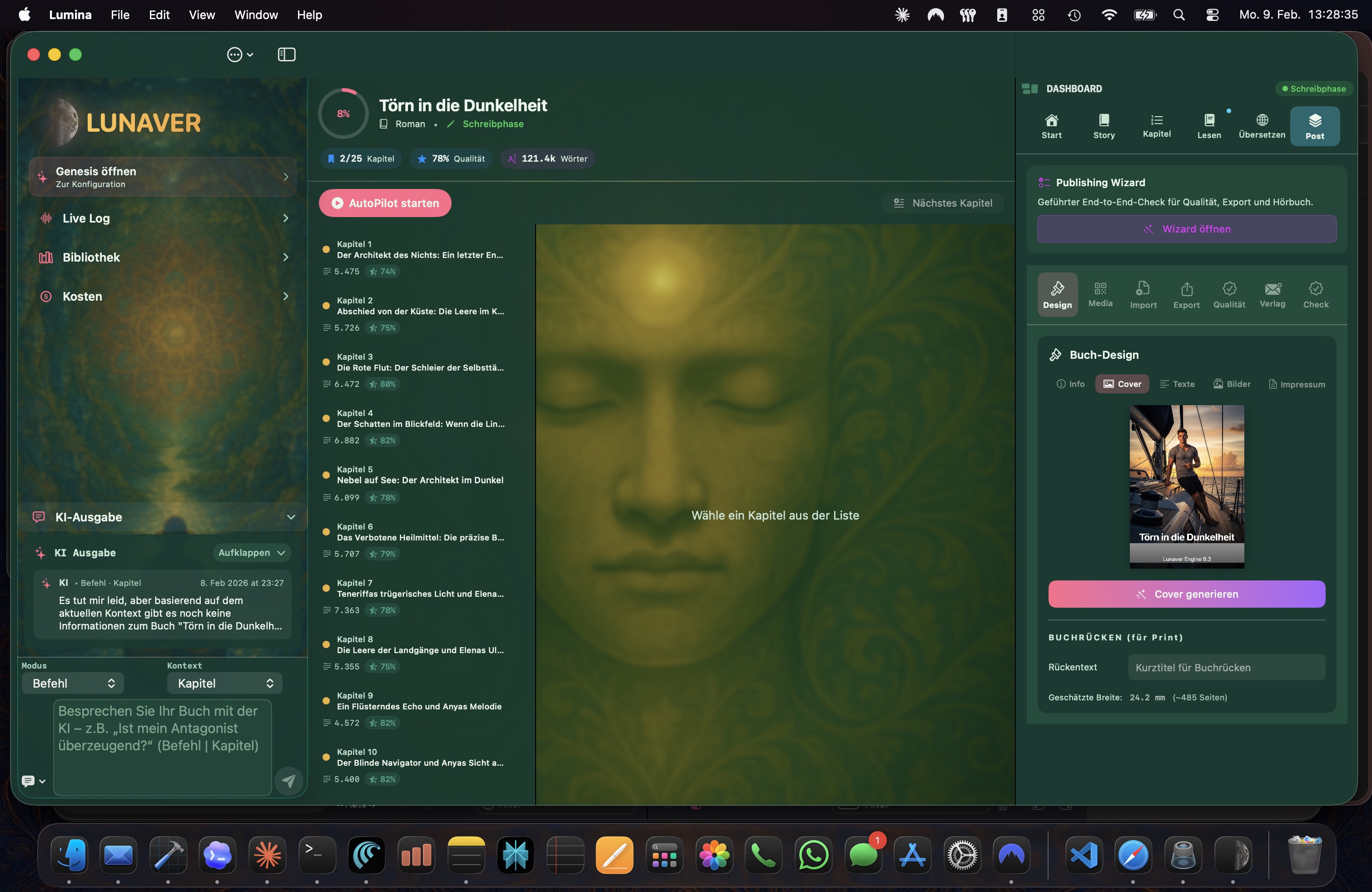Activate the Check step in the wizard

[1316, 294]
